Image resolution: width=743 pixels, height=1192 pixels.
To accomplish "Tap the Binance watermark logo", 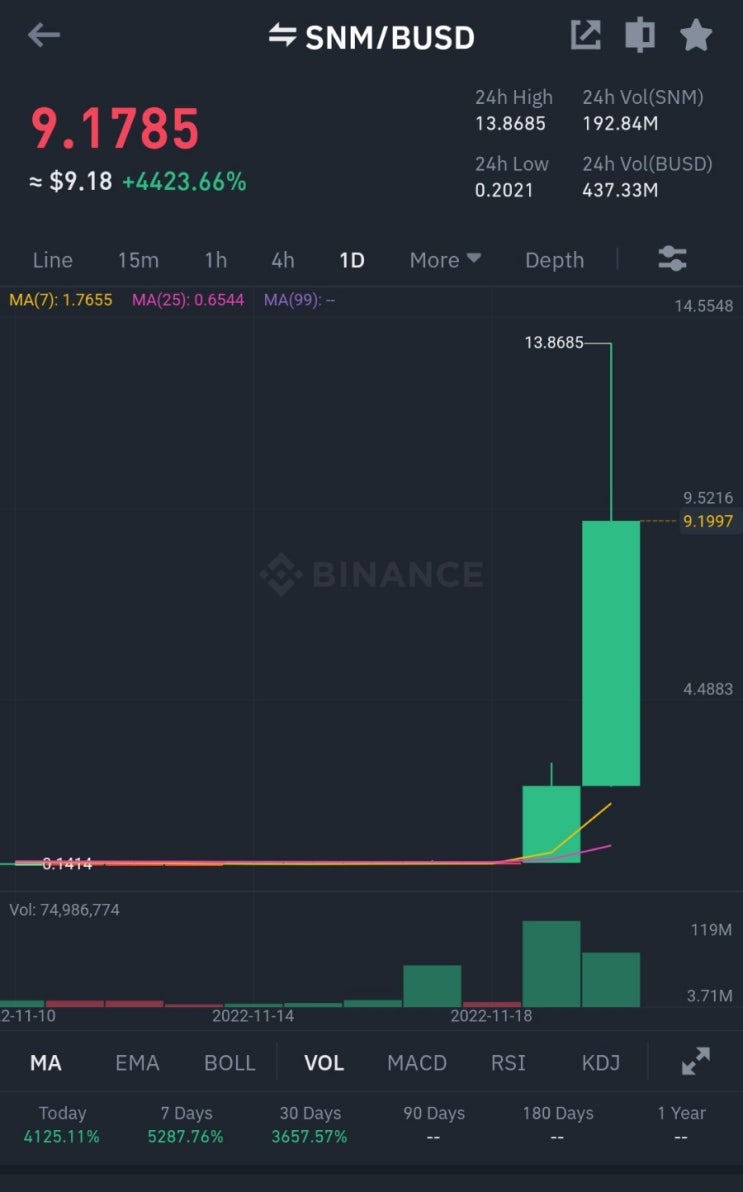I will (372, 574).
